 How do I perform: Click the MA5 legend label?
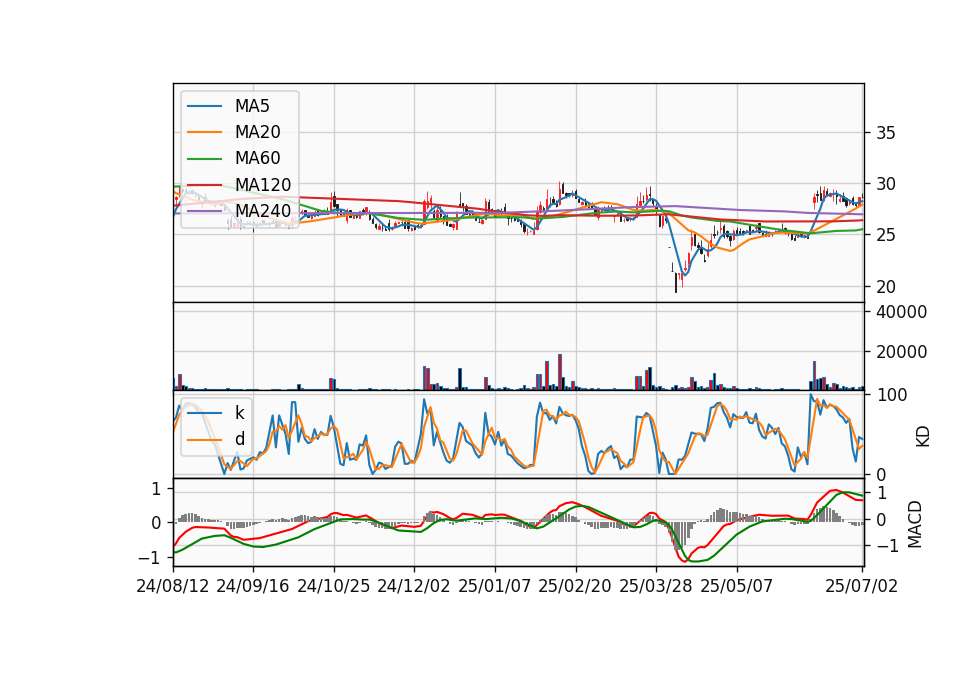(252, 106)
